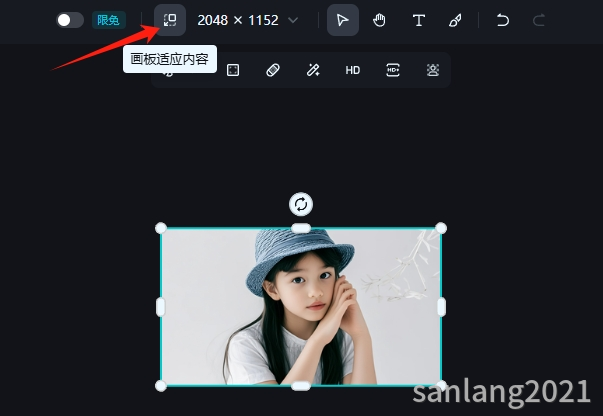Choose the brush paint tool
The image size is (603, 416).
coord(455,20)
